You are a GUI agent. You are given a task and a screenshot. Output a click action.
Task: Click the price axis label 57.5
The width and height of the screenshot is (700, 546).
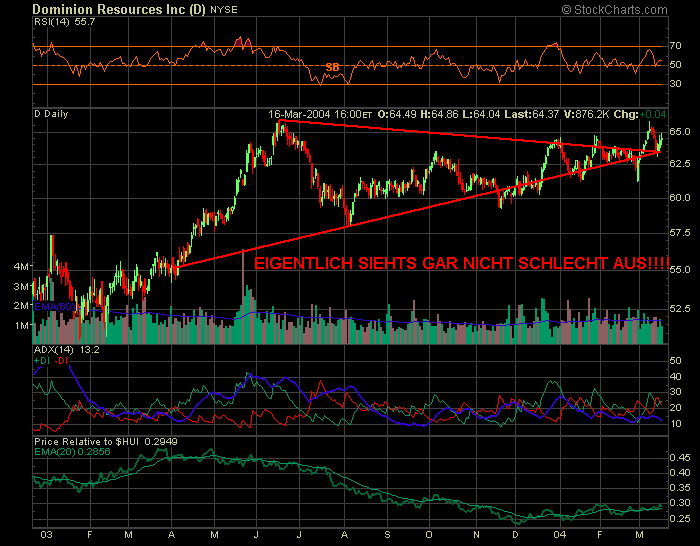point(679,233)
